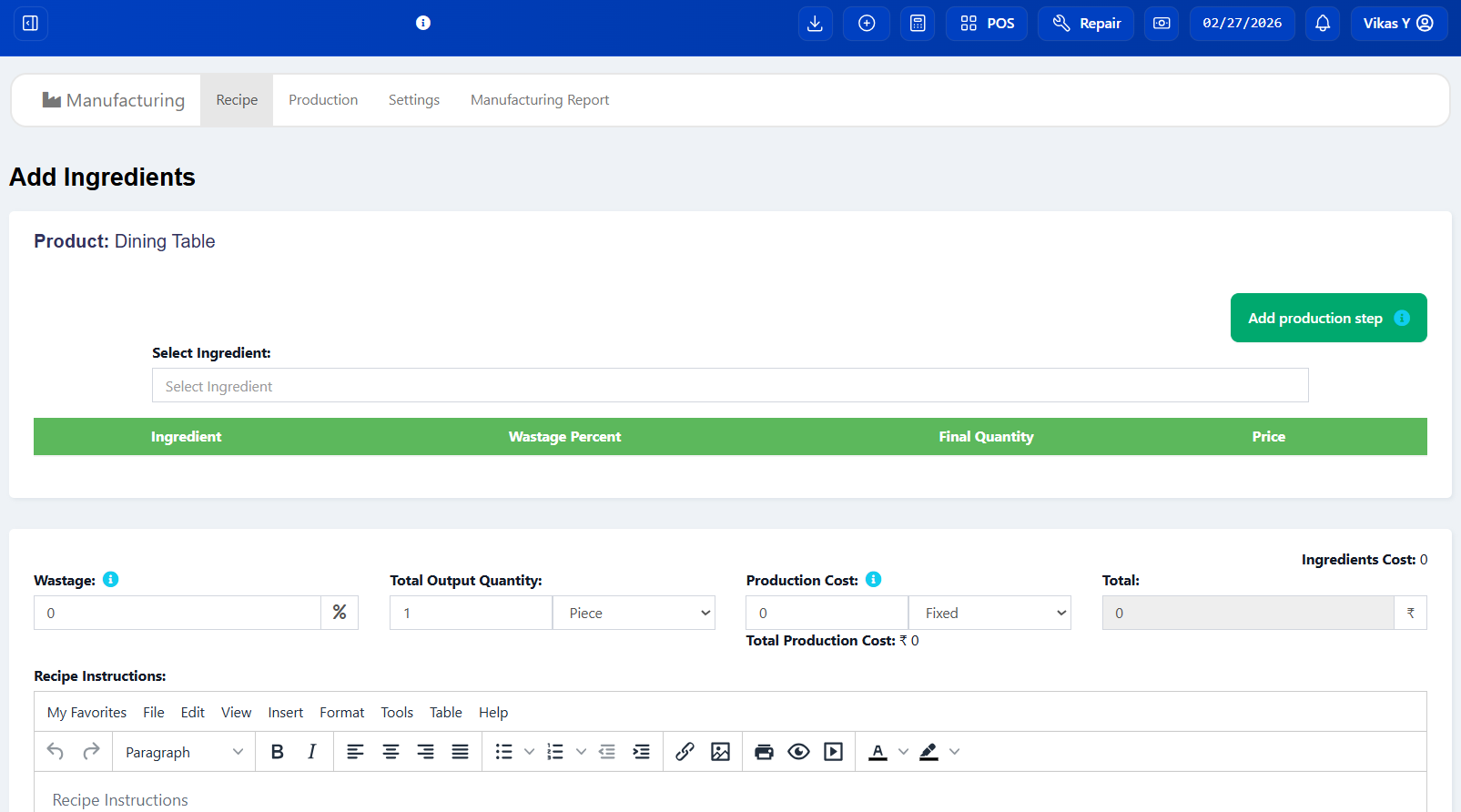Align text center
Image resolution: width=1461 pixels, height=812 pixels.
(391, 751)
